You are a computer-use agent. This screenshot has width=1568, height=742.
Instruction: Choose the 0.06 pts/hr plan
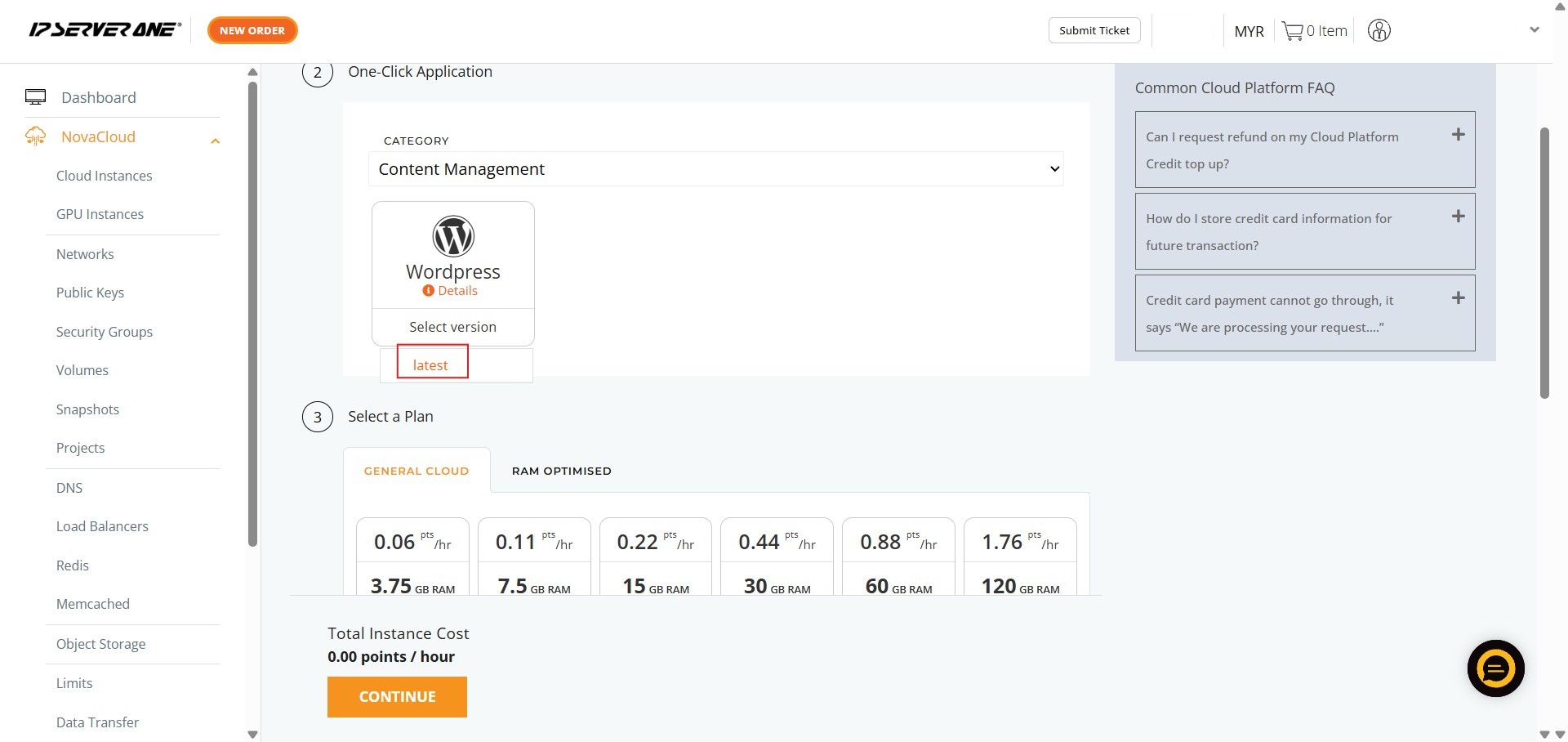pos(412,556)
